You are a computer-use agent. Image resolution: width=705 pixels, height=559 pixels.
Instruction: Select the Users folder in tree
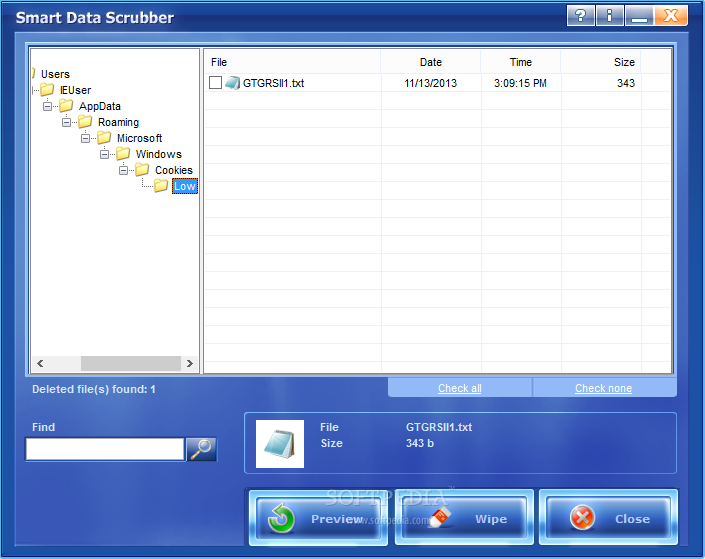pyautogui.click(x=55, y=74)
